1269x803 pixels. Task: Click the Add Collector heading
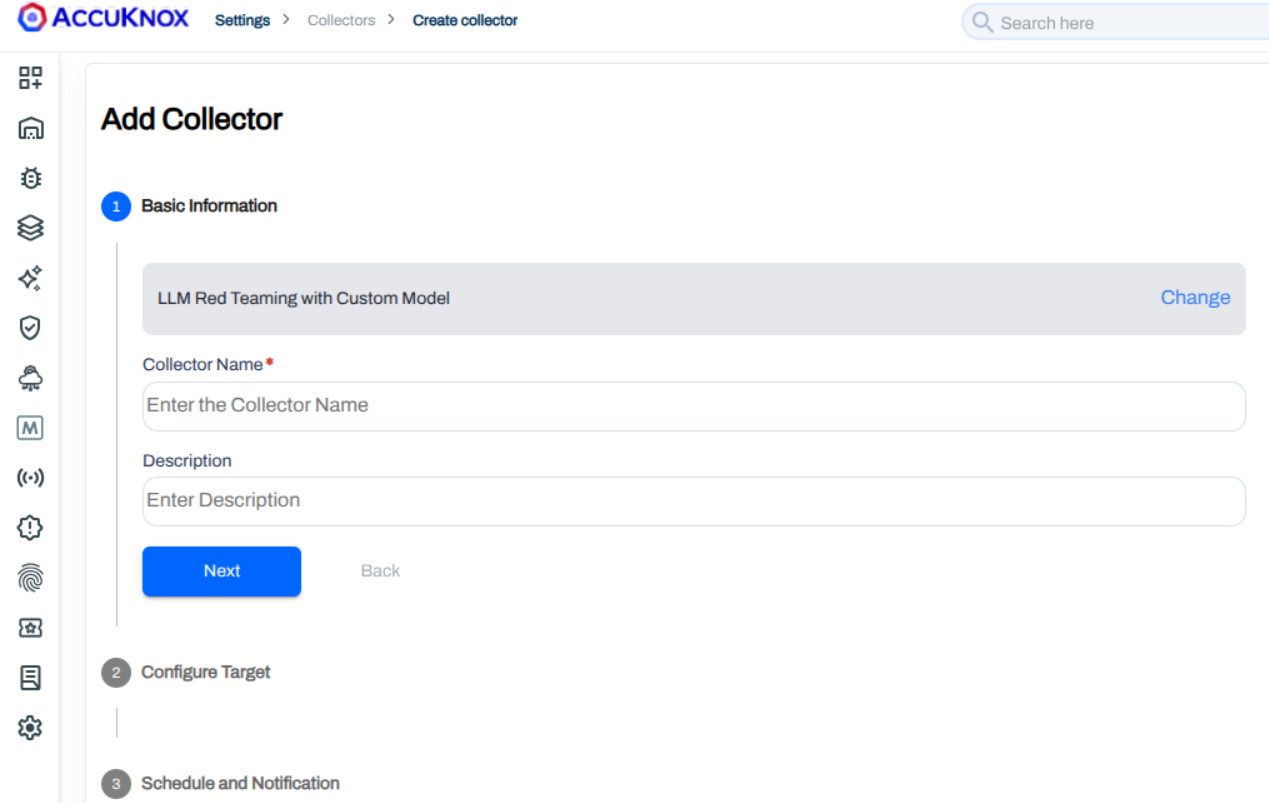pyautogui.click(x=192, y=119)
